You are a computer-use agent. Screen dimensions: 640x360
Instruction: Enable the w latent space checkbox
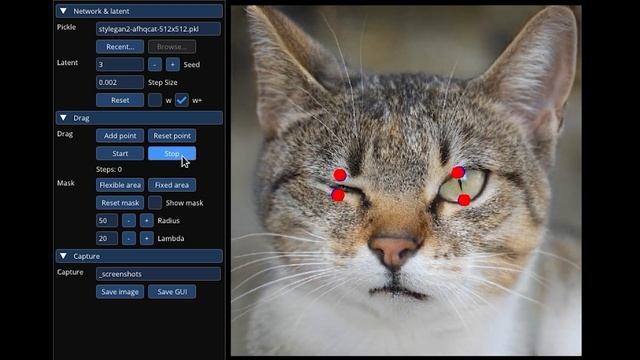click(x=155, y=100)
